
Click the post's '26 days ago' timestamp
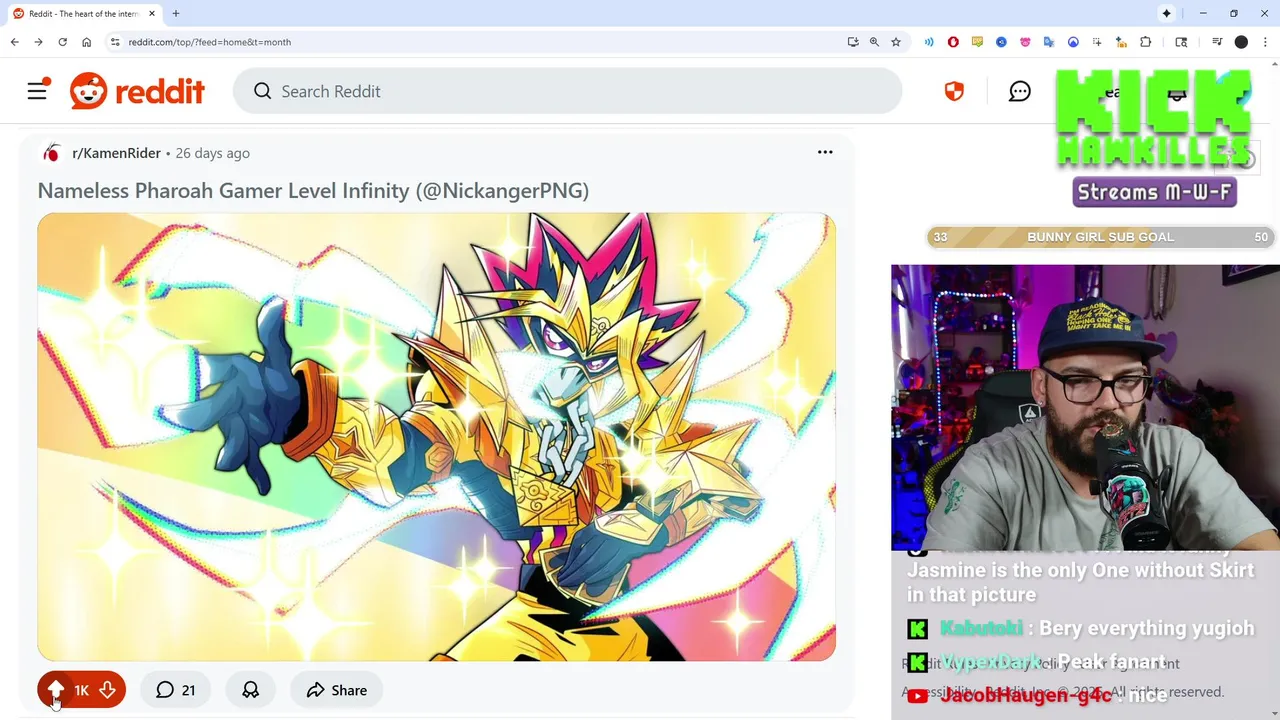click(x=212, y=153)
